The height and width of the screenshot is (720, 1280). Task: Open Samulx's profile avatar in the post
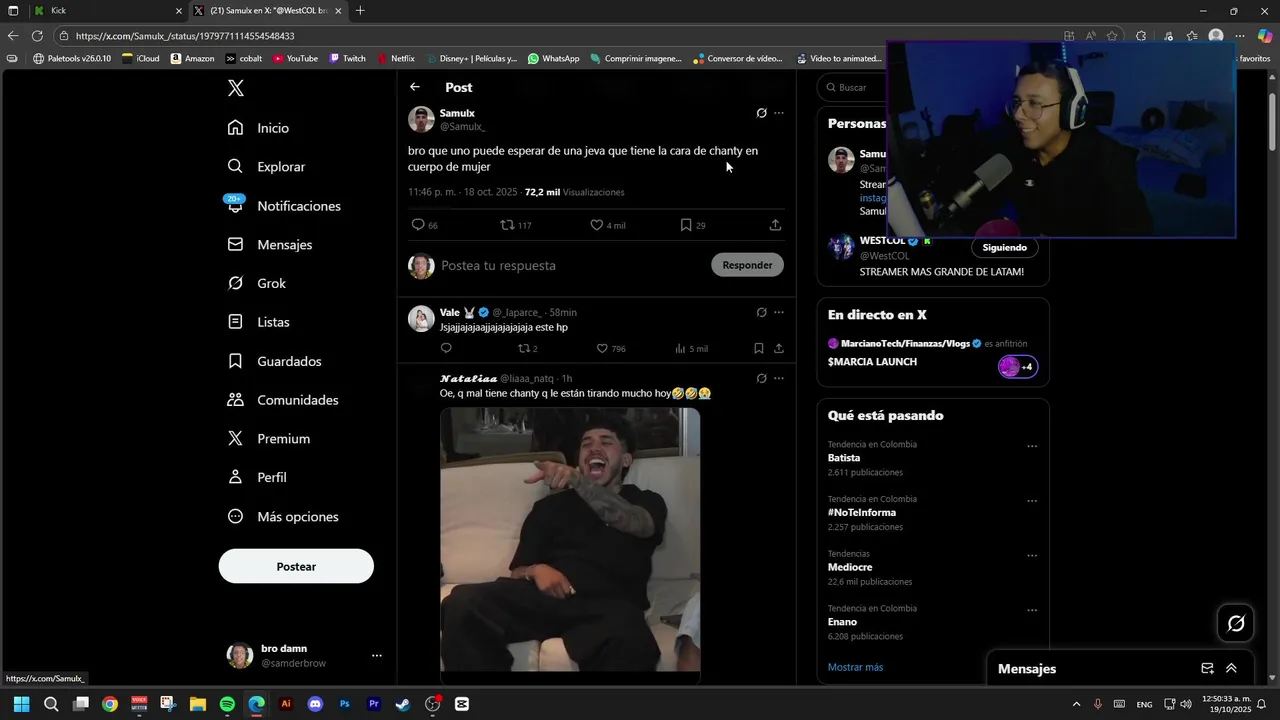pos(421,120)
